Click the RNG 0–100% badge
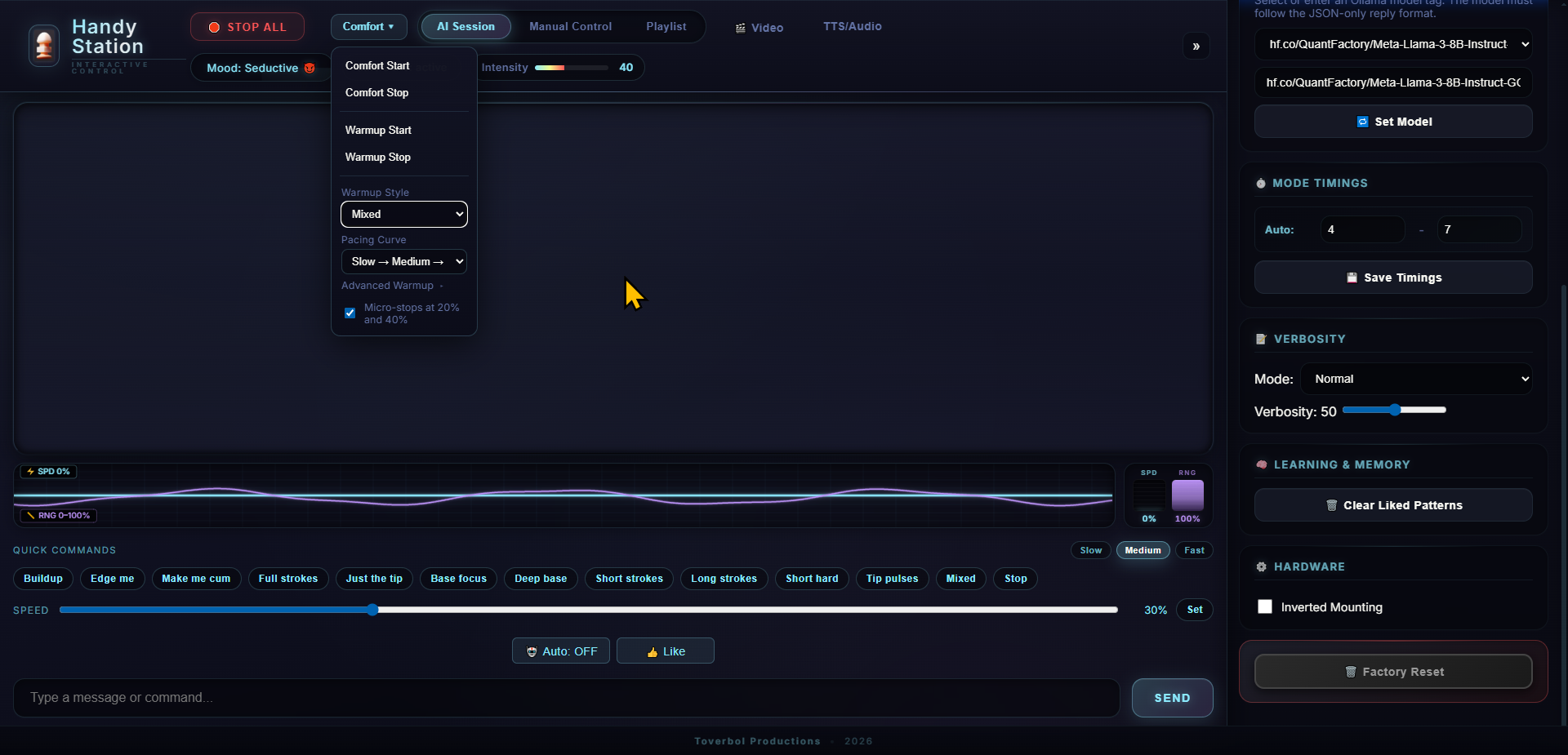This screenshot has height=755, width=1568. coord(58,516)
